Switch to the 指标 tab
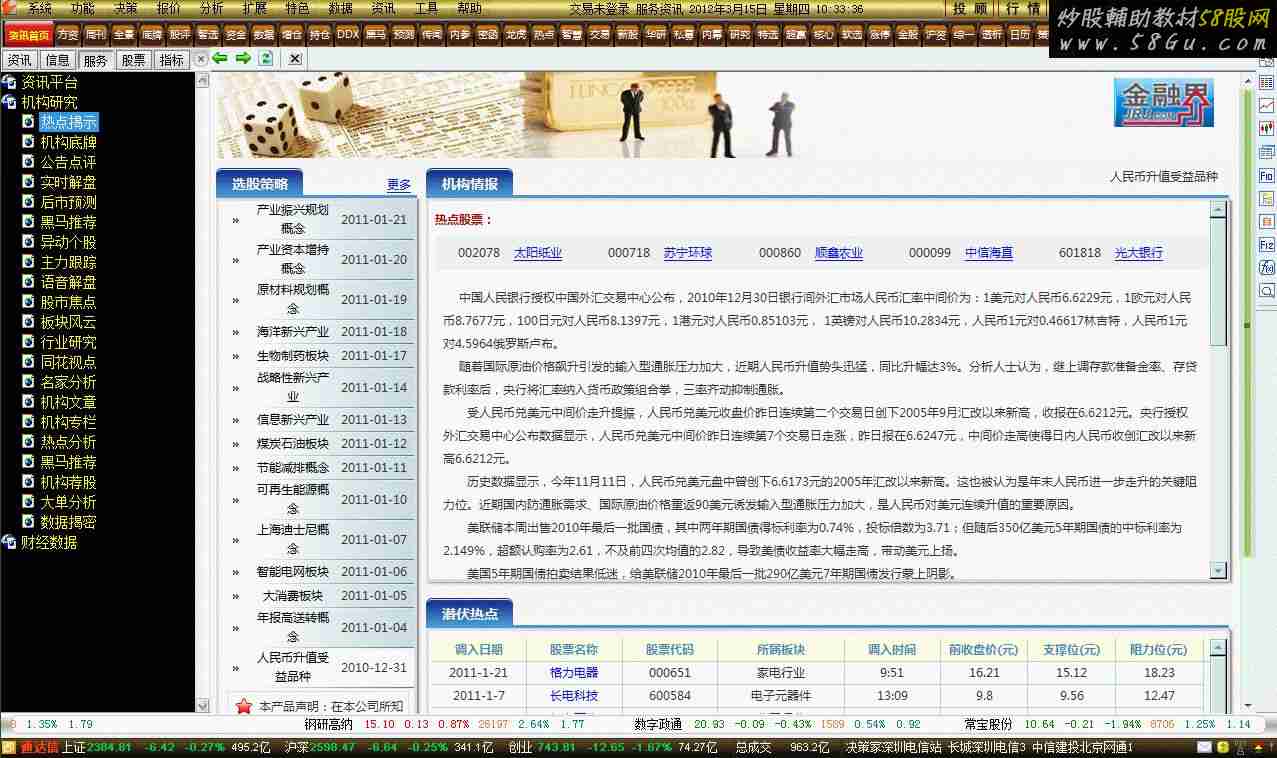Viewport: 1277px width, 758px height. (171, 60)
